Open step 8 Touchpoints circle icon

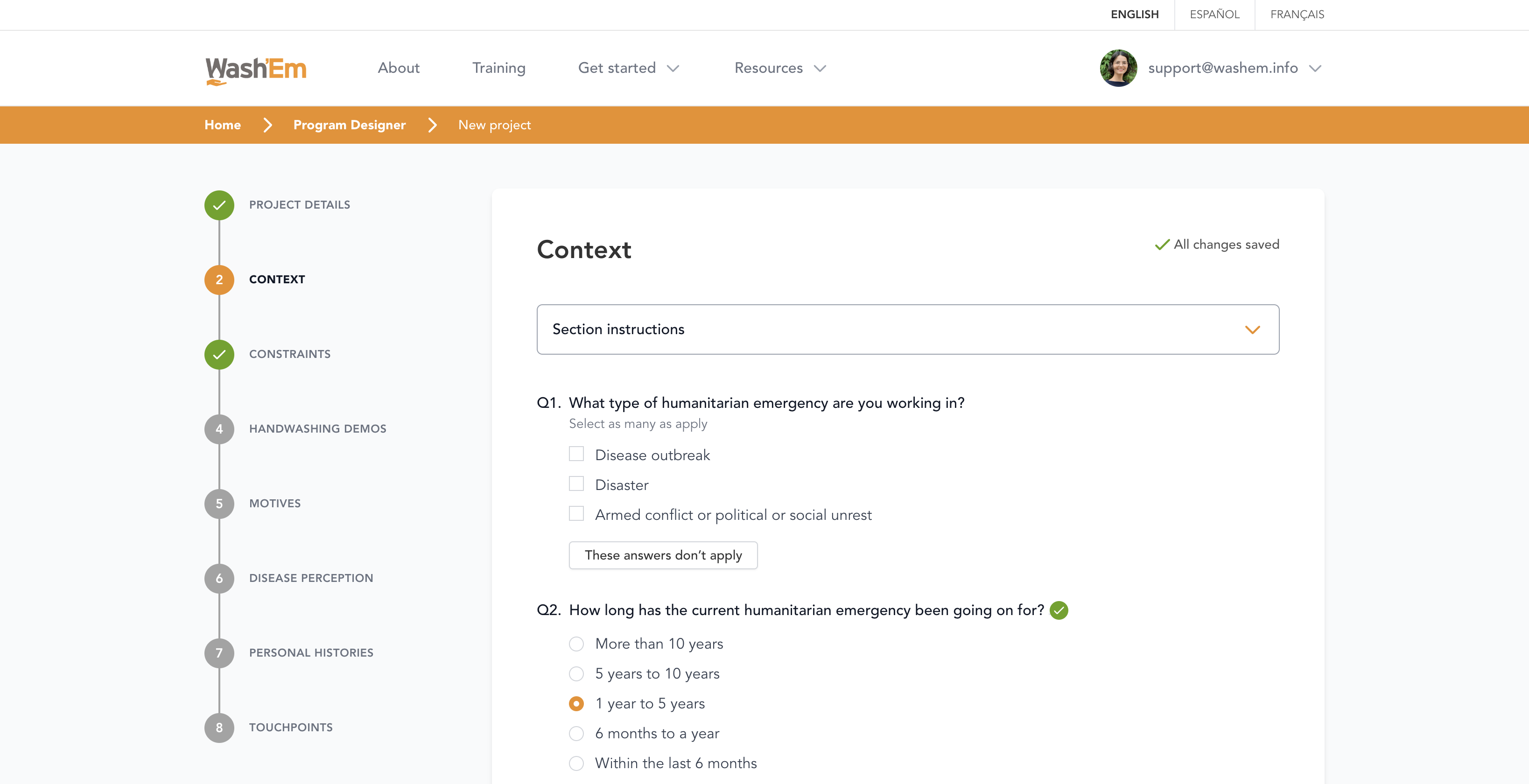219,728
